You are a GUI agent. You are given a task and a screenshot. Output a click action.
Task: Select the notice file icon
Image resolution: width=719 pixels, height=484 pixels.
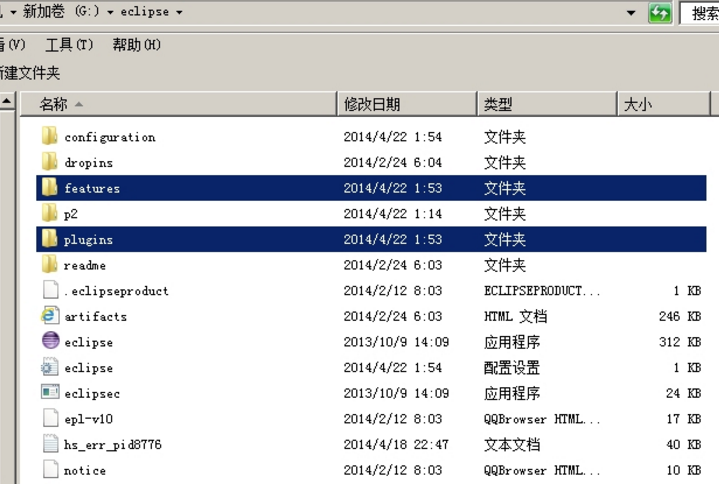click(x=50, y=469)
